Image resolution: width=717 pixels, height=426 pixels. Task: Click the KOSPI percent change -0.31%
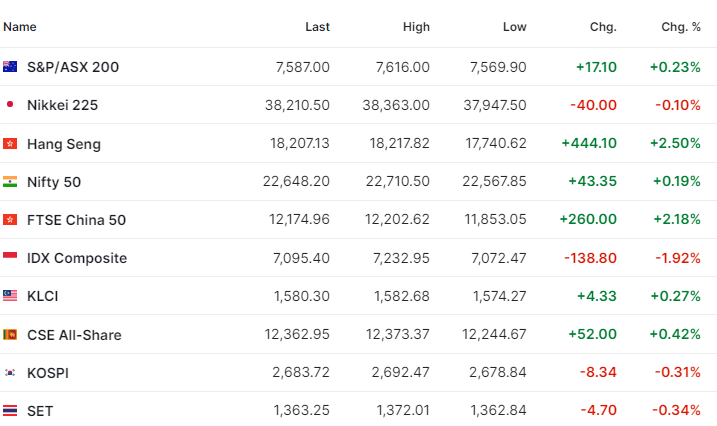point(678,372)
